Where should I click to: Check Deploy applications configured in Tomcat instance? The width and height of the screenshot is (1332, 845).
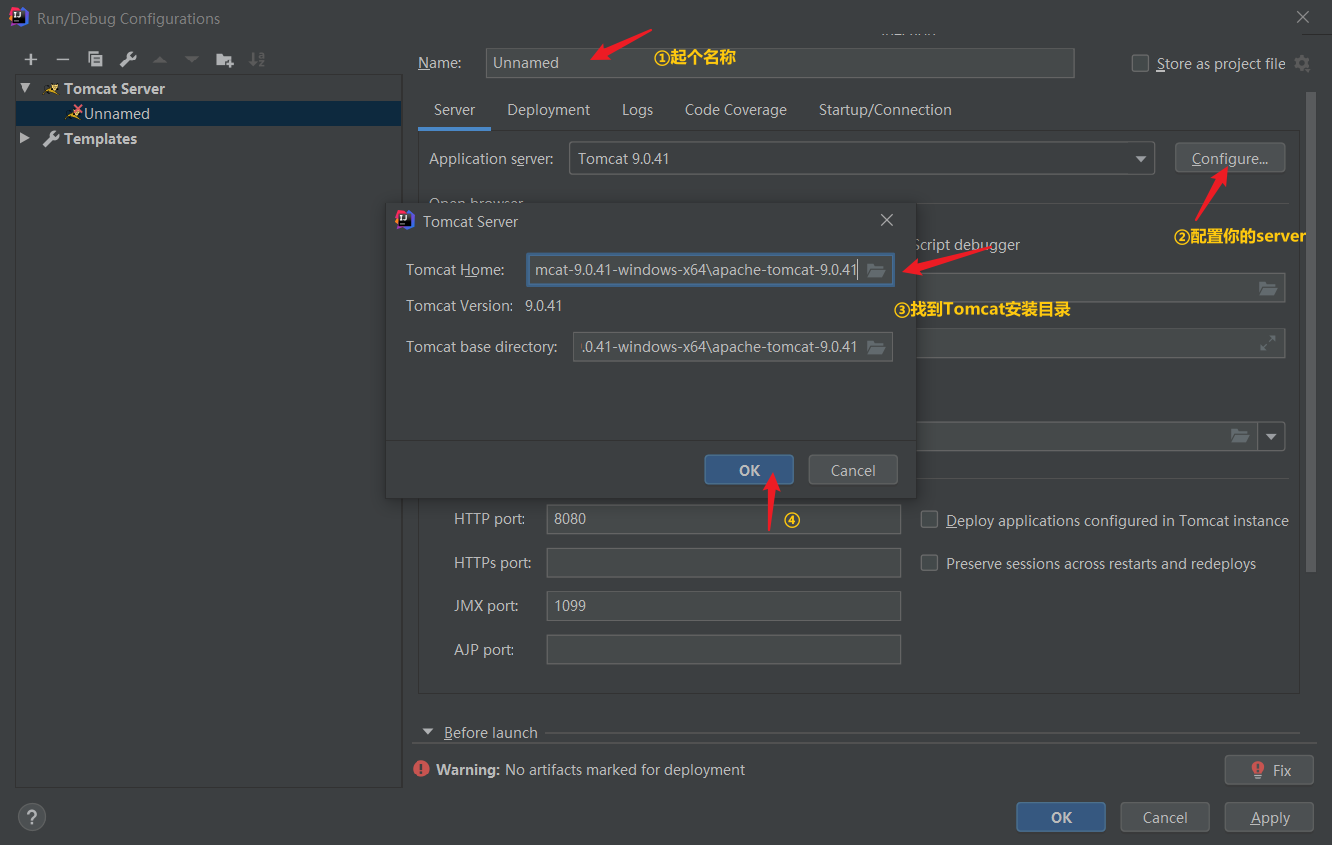[x=929, y=520]
